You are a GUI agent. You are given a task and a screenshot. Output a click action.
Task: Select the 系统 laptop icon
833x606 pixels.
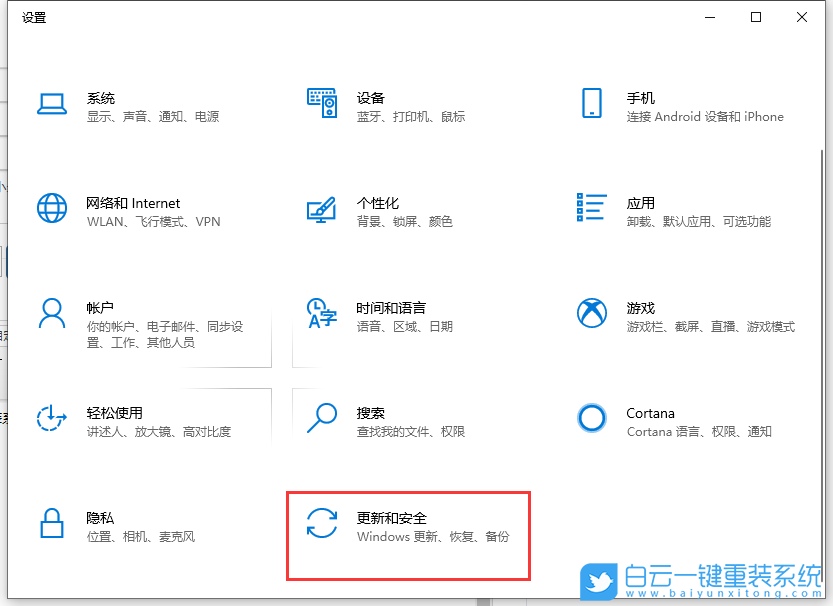point(51,102)
